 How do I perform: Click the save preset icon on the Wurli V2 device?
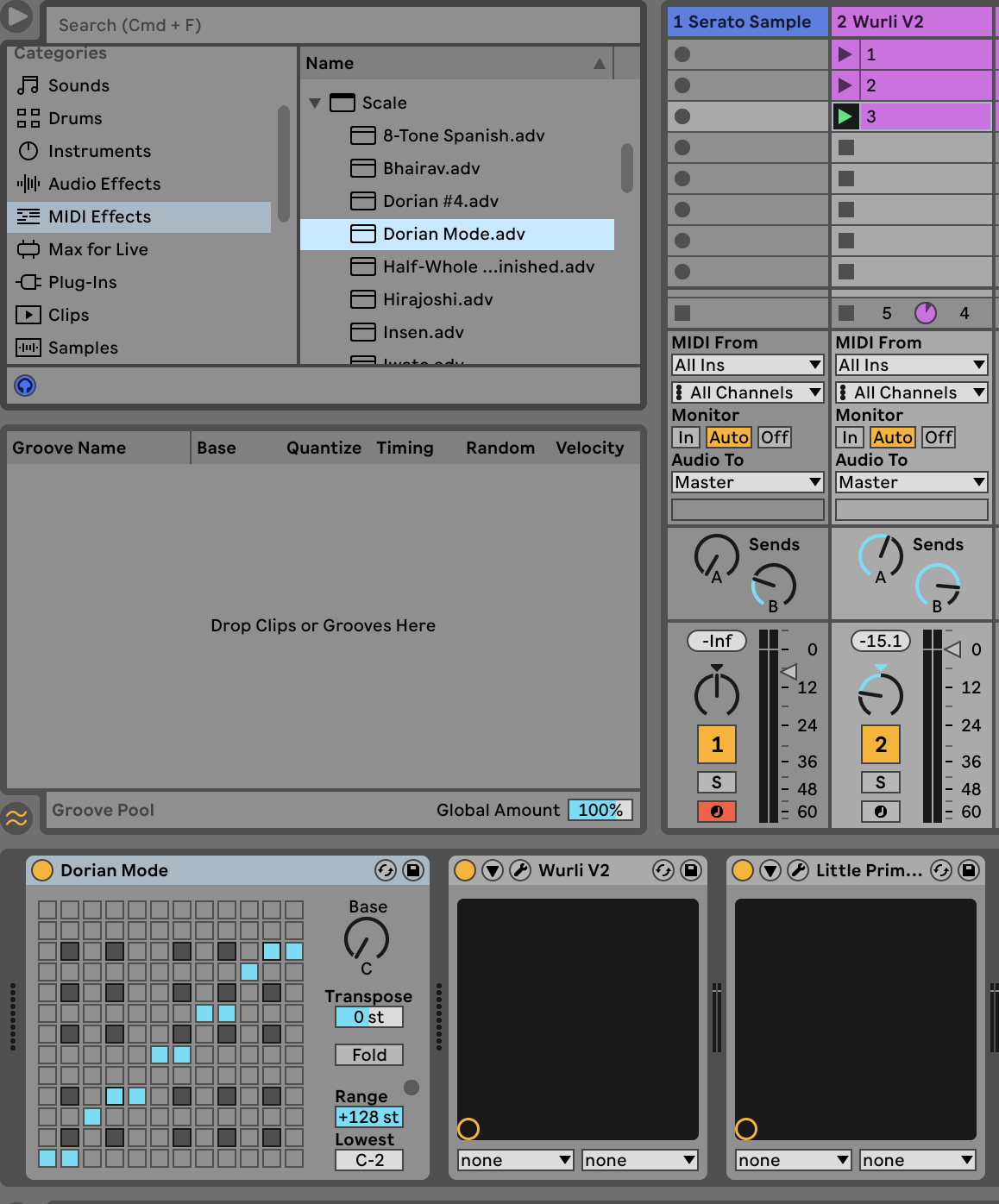tap(689, 870)
